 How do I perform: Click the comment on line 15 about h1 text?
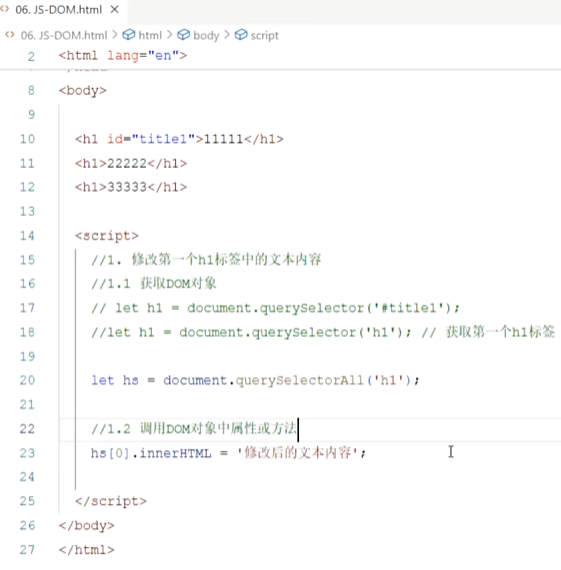[x=206, y=260]
